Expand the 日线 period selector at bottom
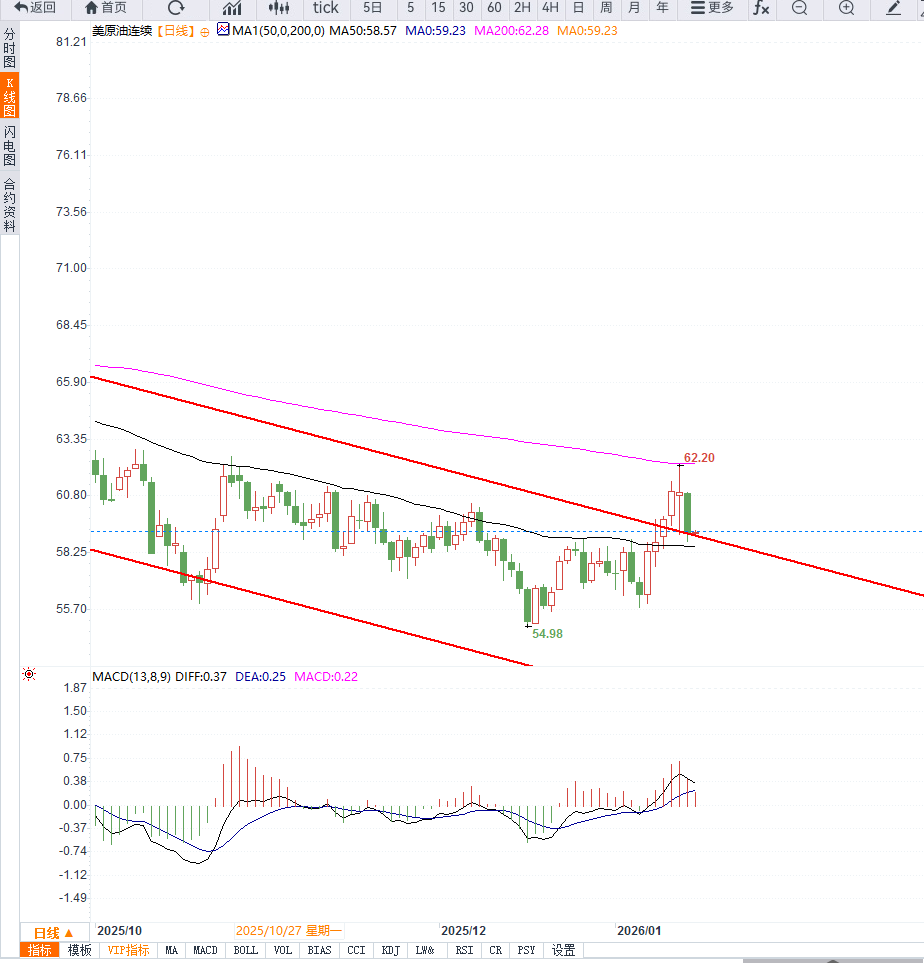The height and width of the screenshot is (963, 924). click(x=54, y=933)
